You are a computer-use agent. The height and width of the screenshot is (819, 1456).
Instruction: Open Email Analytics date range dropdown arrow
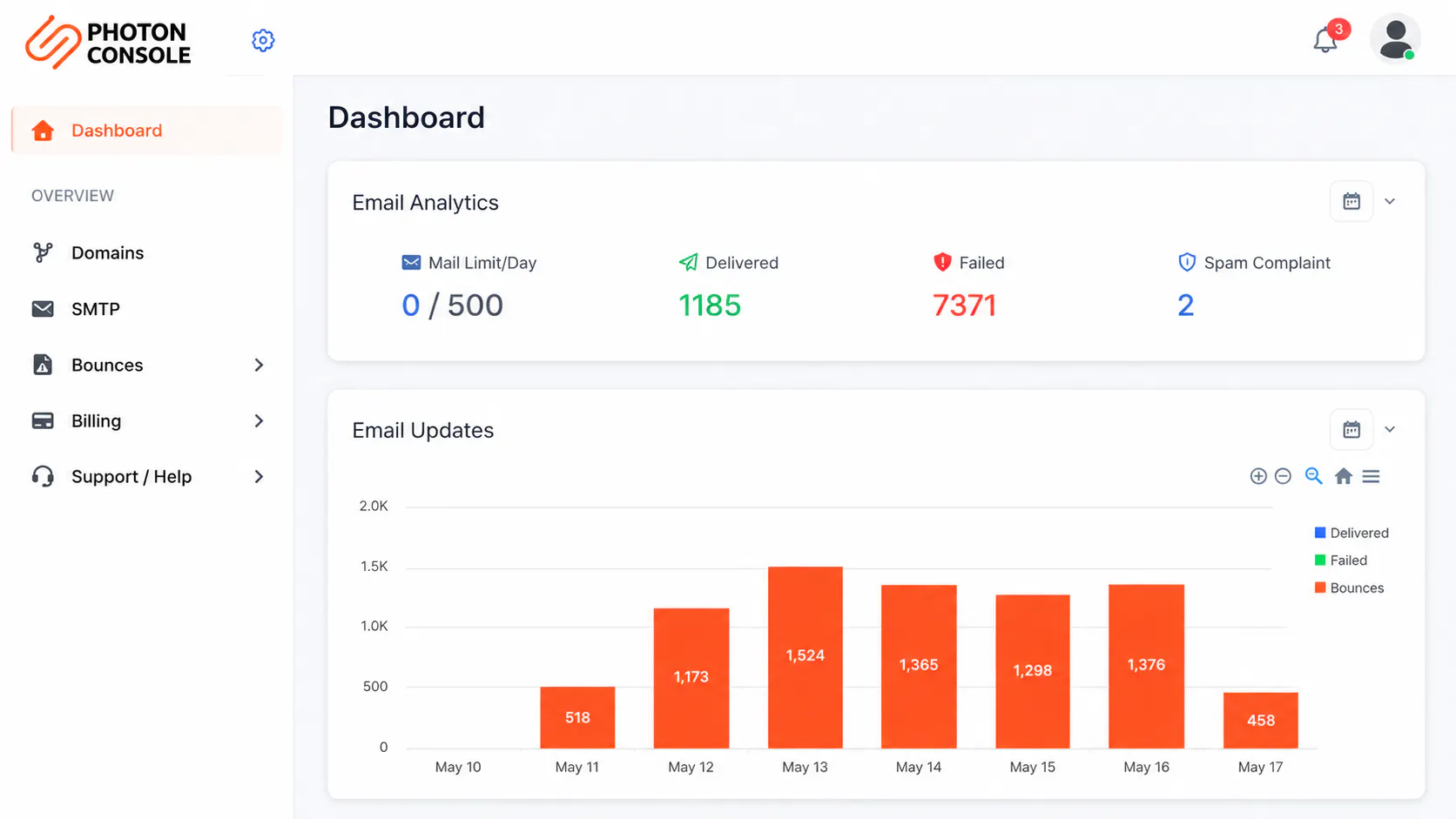[1390, 201]
